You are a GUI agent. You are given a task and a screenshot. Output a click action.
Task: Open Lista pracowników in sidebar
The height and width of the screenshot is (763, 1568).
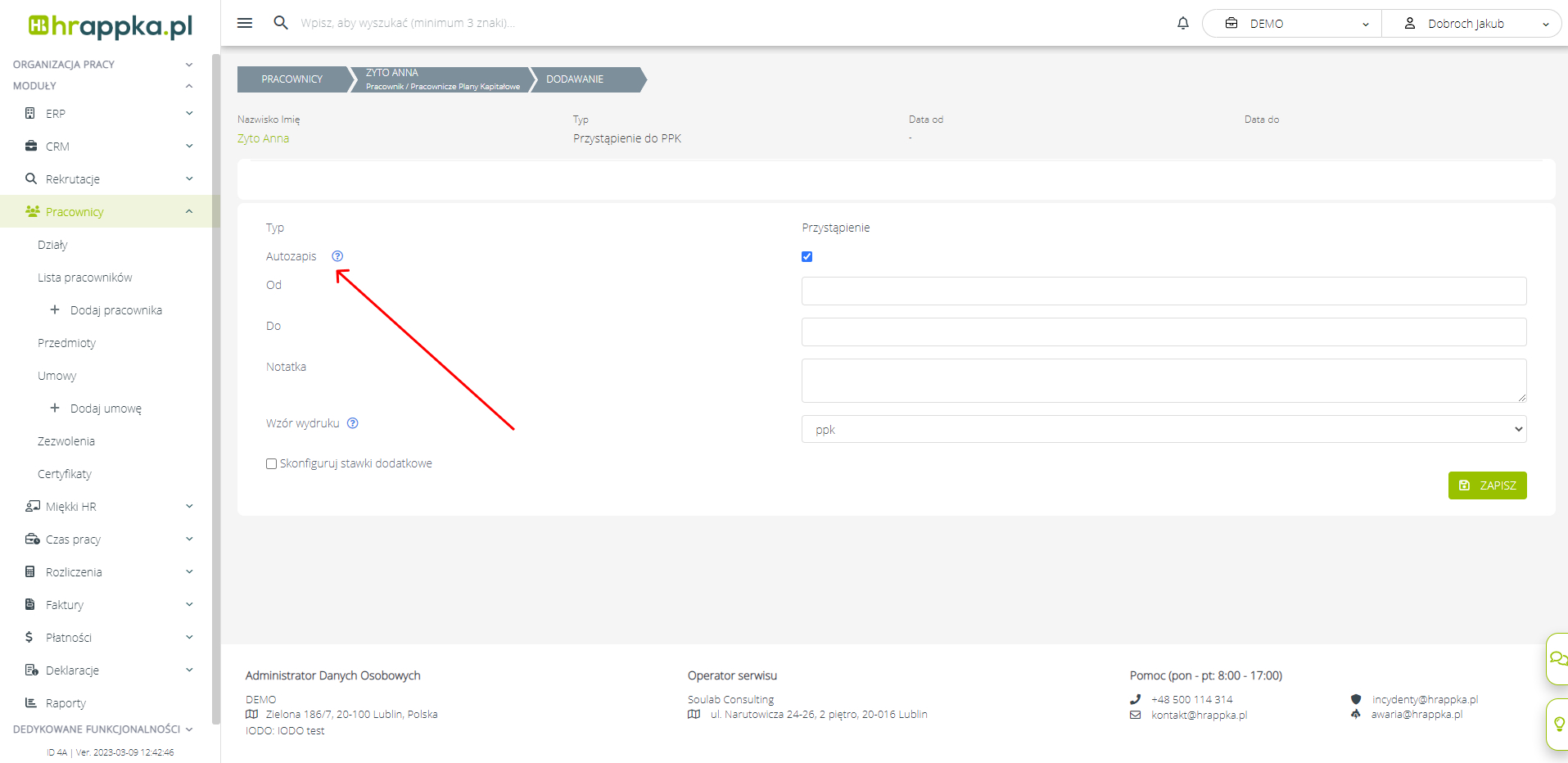click(84, 278)
